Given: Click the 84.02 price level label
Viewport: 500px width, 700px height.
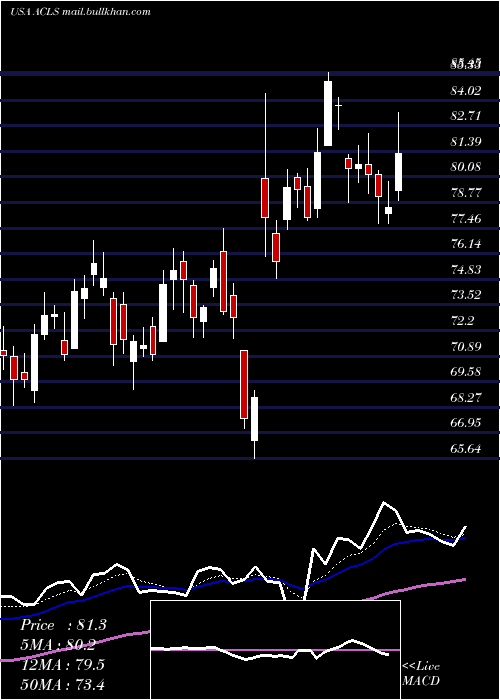Looking at the screenshot, I should click(x=466, y=91).
